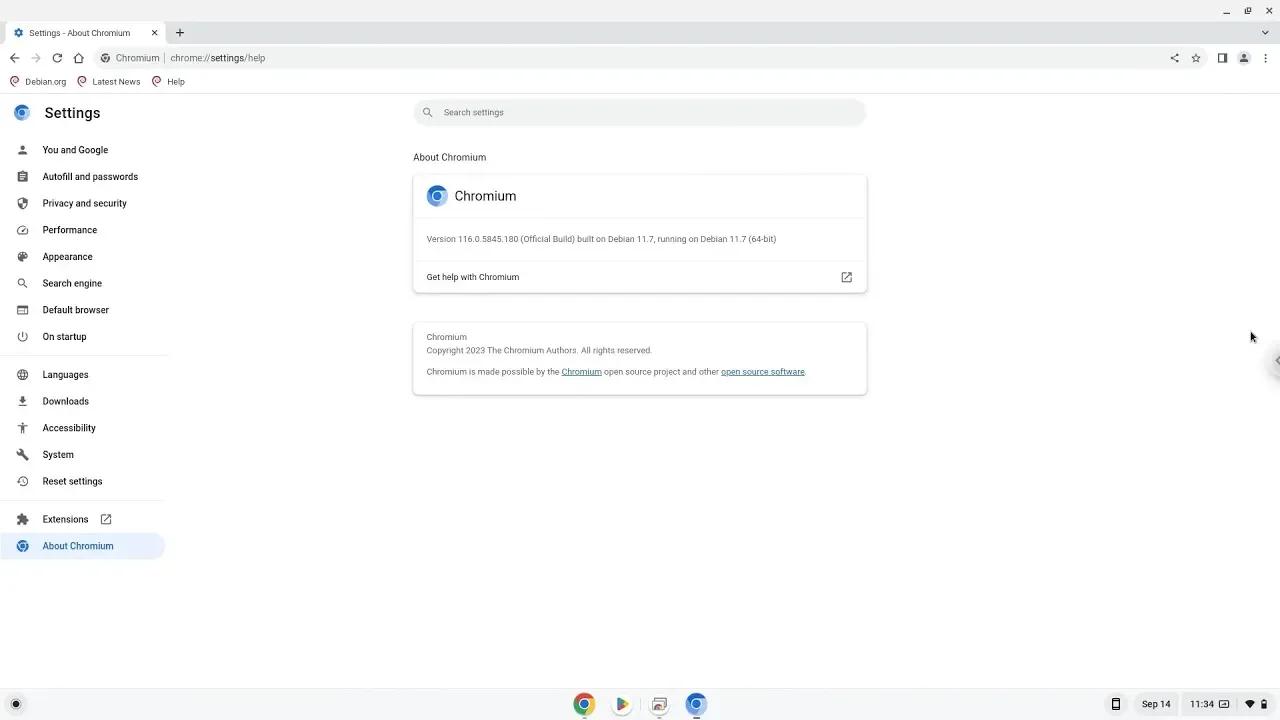Viewport: 1280px width, 720px height.
Task: Focus the Search settings field
Action: point(640,112)
